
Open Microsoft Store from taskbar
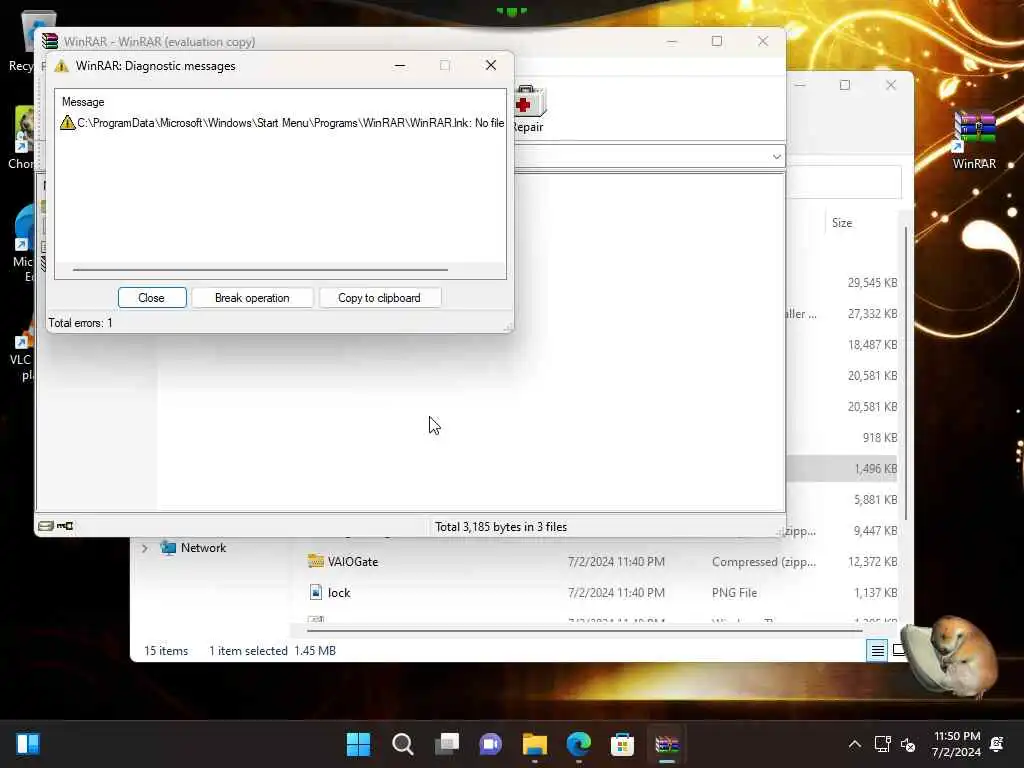(x=622, y=744)
